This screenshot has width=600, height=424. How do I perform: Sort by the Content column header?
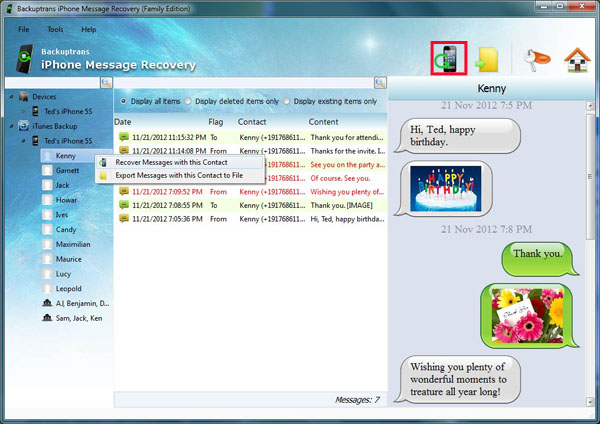point(323,122)
